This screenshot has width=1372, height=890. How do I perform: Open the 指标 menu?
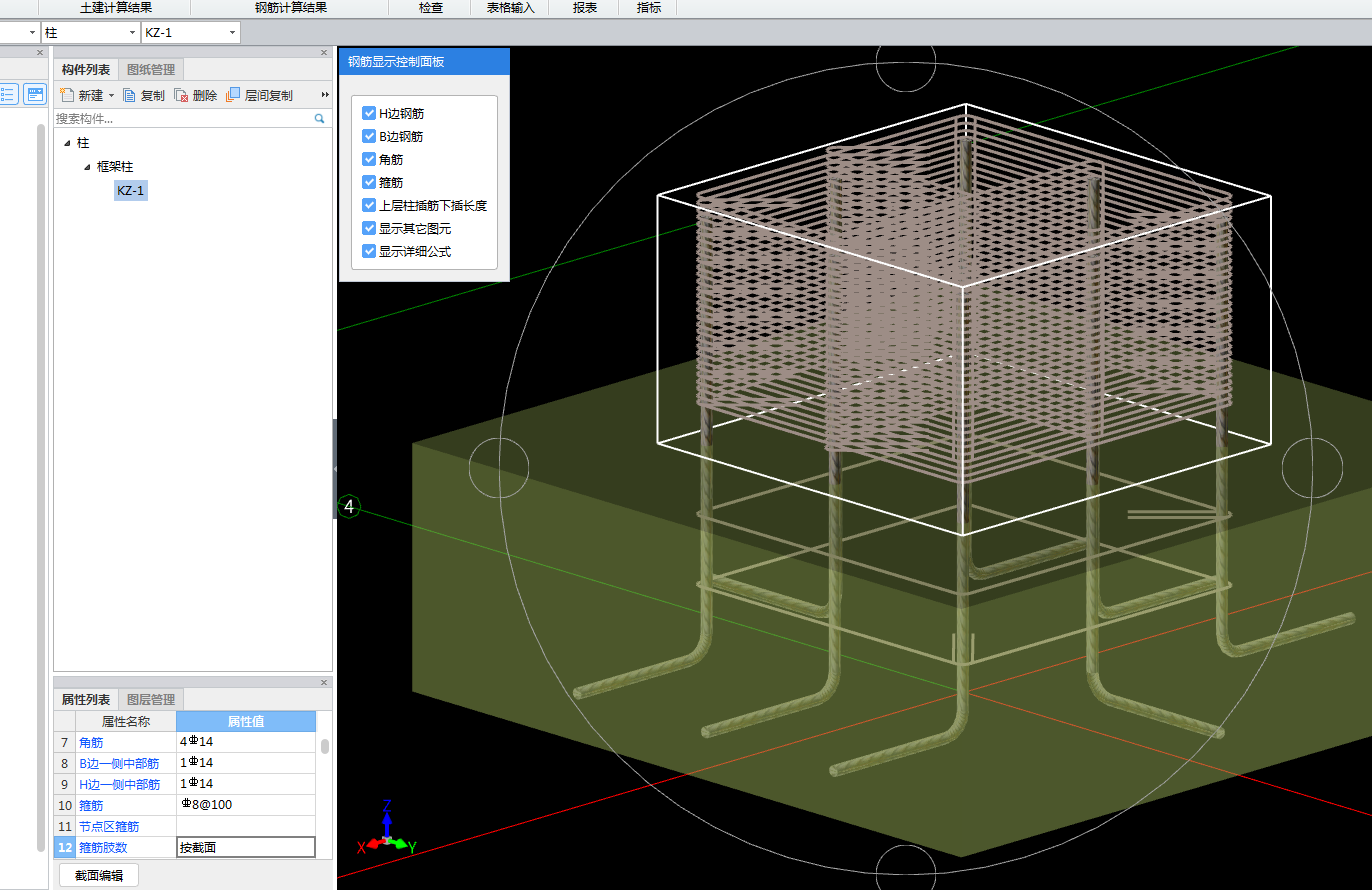click(648, 8)
